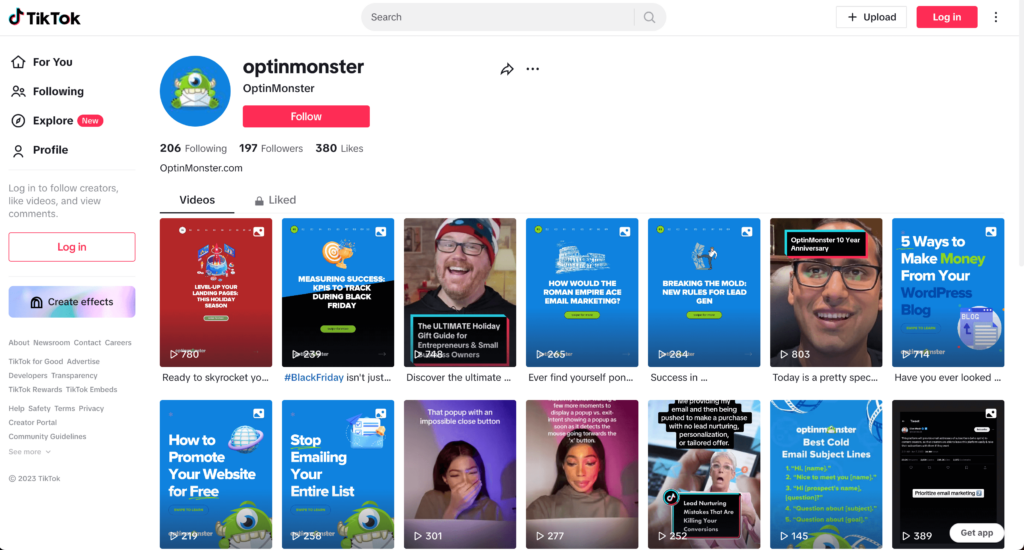This screenshot has height=550, width=1024.
Task: Open the TikTok Rewards link
Action: 35,390
